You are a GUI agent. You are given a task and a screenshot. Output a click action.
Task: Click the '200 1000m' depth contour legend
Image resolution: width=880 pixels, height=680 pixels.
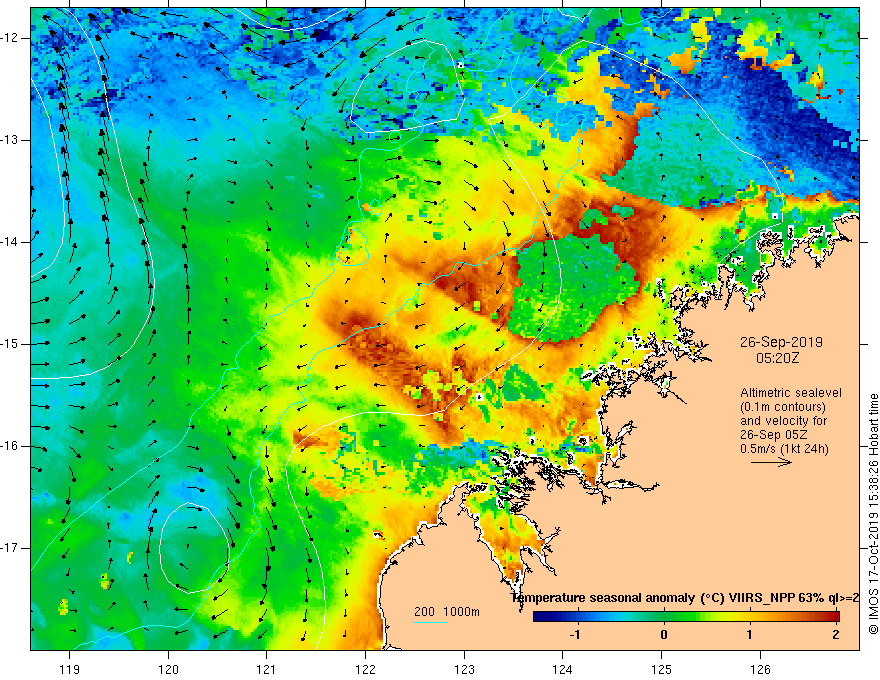coord(447,612)
